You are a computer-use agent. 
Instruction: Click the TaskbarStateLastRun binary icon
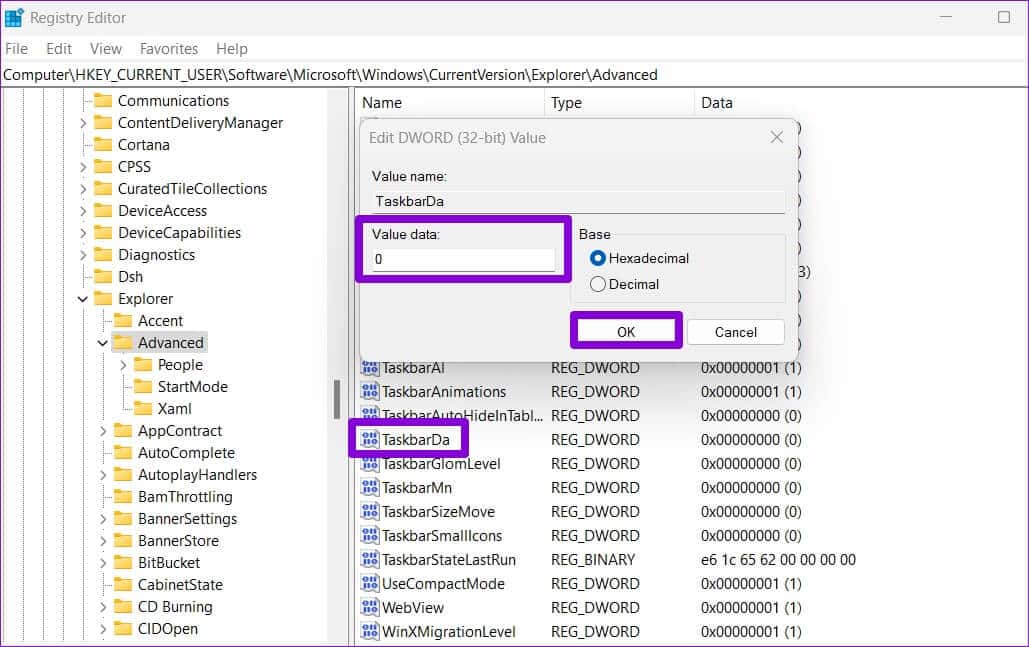370,559
